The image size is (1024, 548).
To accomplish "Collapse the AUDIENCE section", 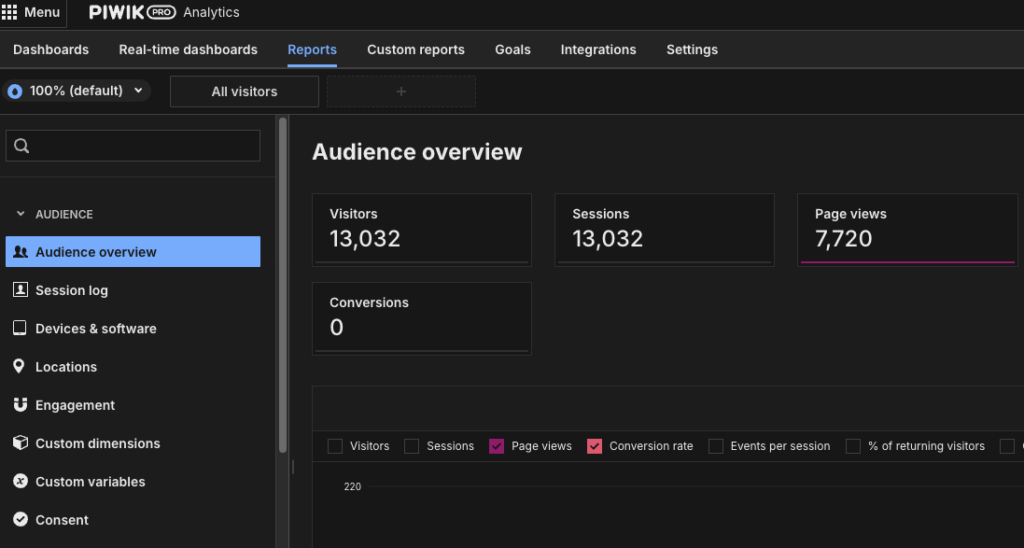I will pyautogui.click(x=21, y=214).
